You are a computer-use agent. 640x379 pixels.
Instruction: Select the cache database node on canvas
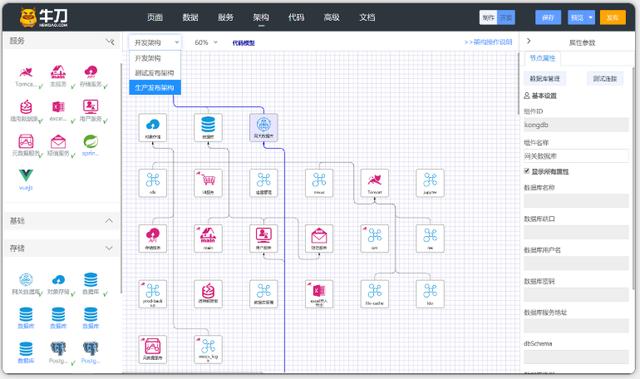(x=208, y=294)
